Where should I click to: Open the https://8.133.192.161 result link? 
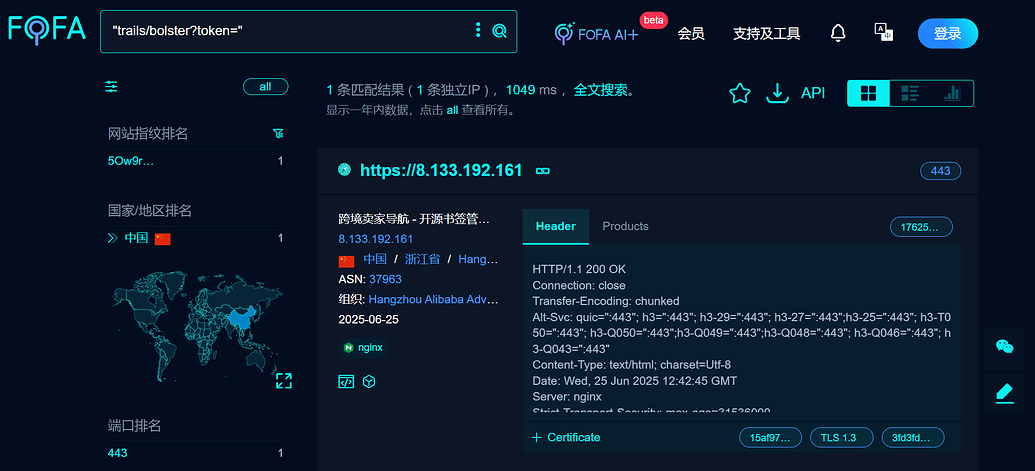(441, 170)
